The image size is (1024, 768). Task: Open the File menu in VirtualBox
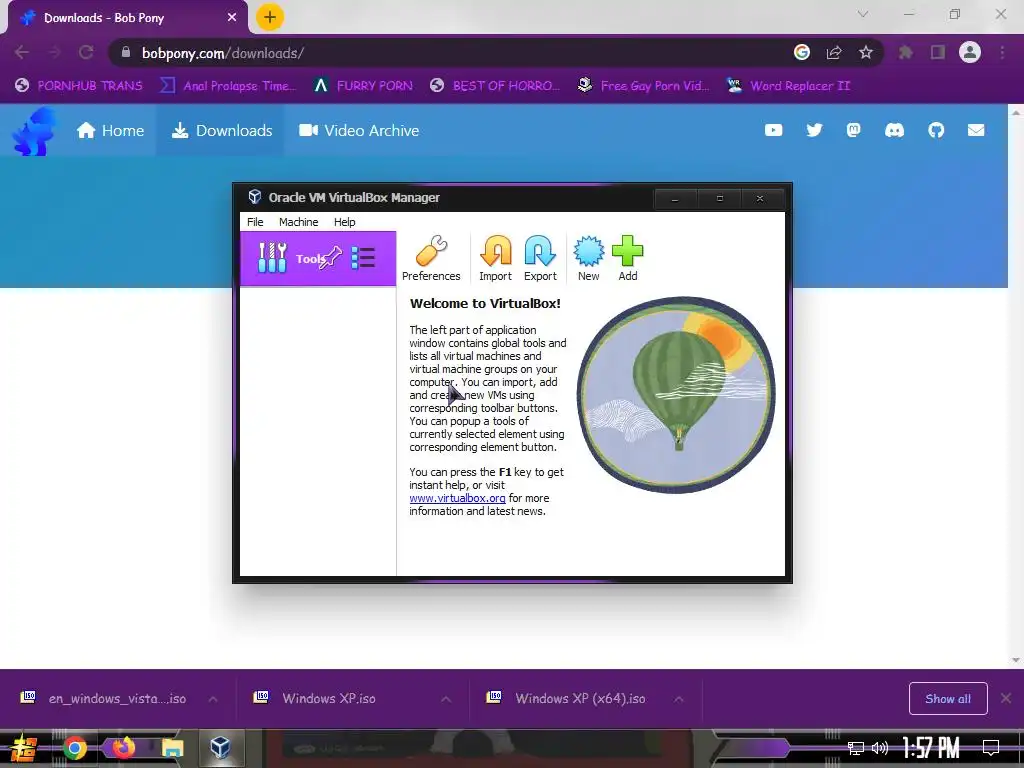tap(255, 222)
